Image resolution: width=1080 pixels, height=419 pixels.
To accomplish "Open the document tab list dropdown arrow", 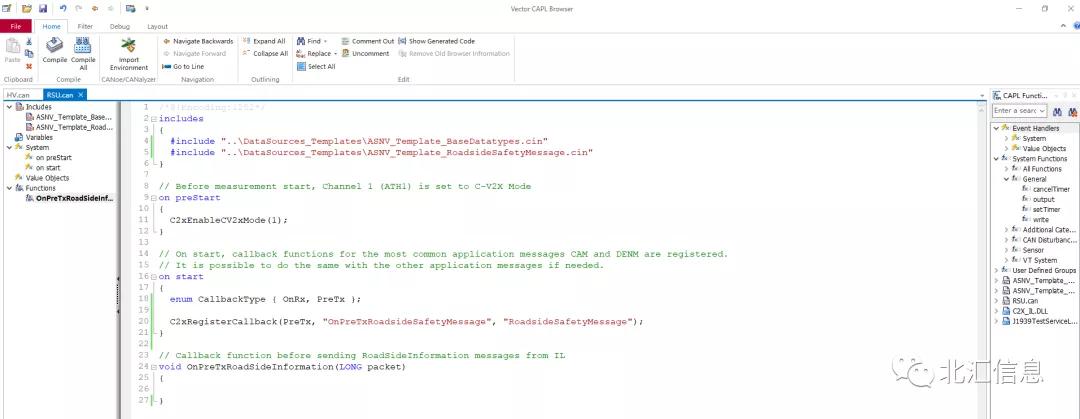I will click(x=982, y=95).
